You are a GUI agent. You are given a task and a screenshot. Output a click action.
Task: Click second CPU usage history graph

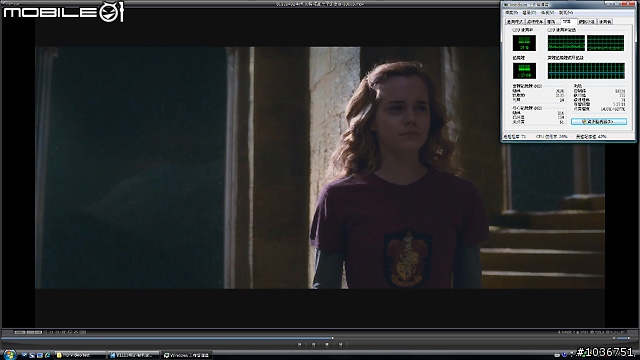pos(606,43)
